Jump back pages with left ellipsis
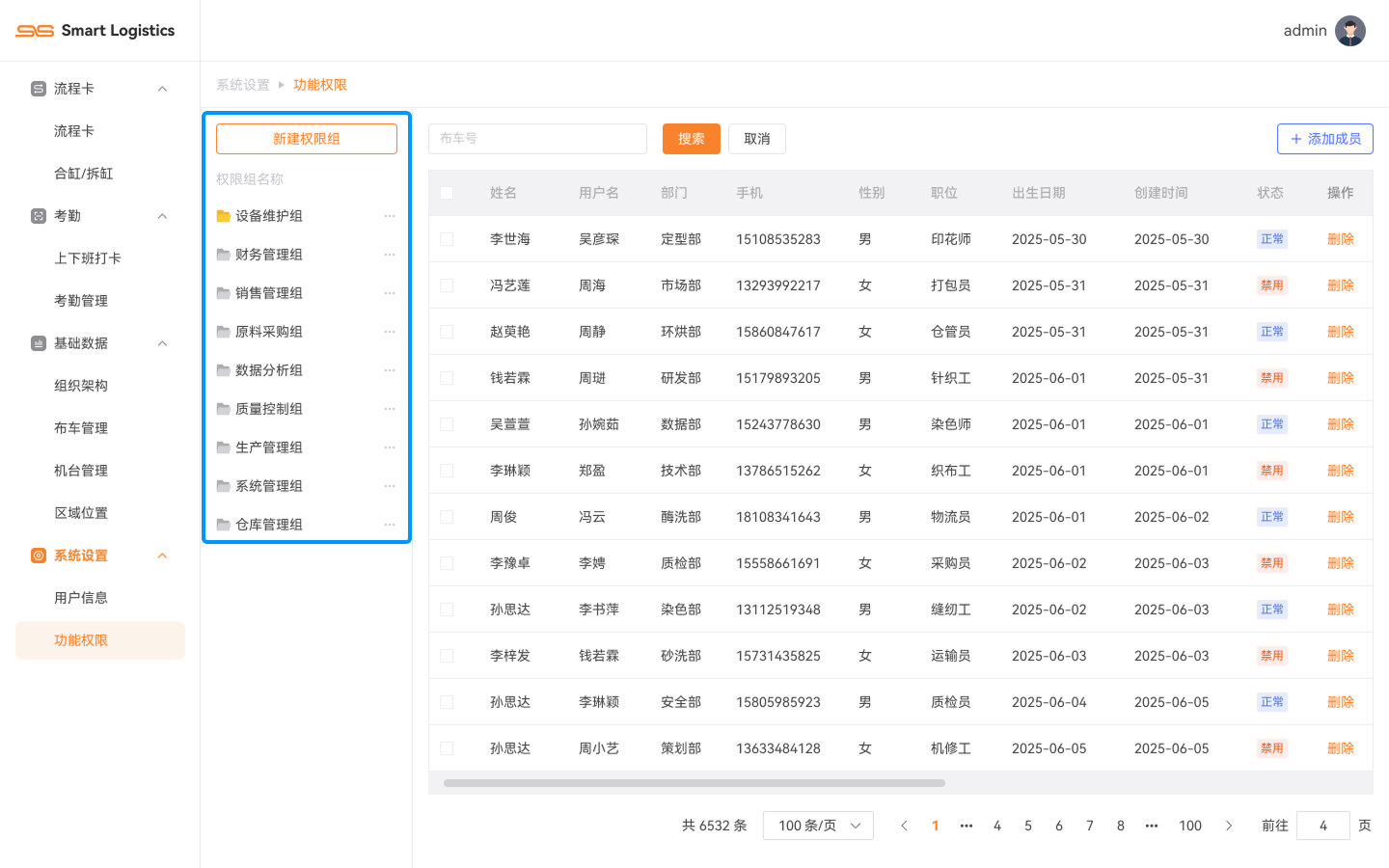This screenshot has height=868, width=1389. 966,826
